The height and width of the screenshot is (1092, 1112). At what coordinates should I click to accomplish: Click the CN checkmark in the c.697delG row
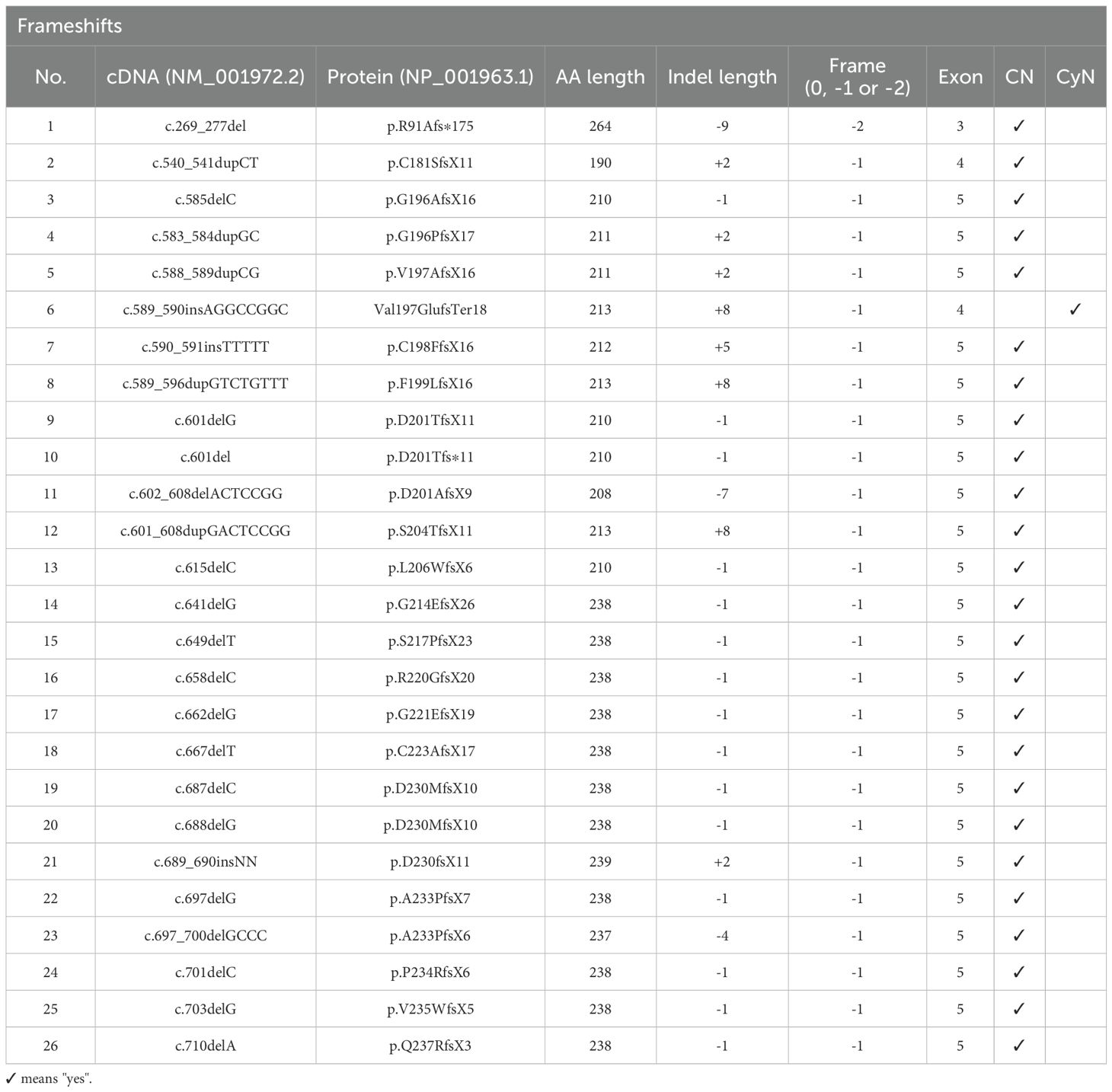tap(1019, 899)
